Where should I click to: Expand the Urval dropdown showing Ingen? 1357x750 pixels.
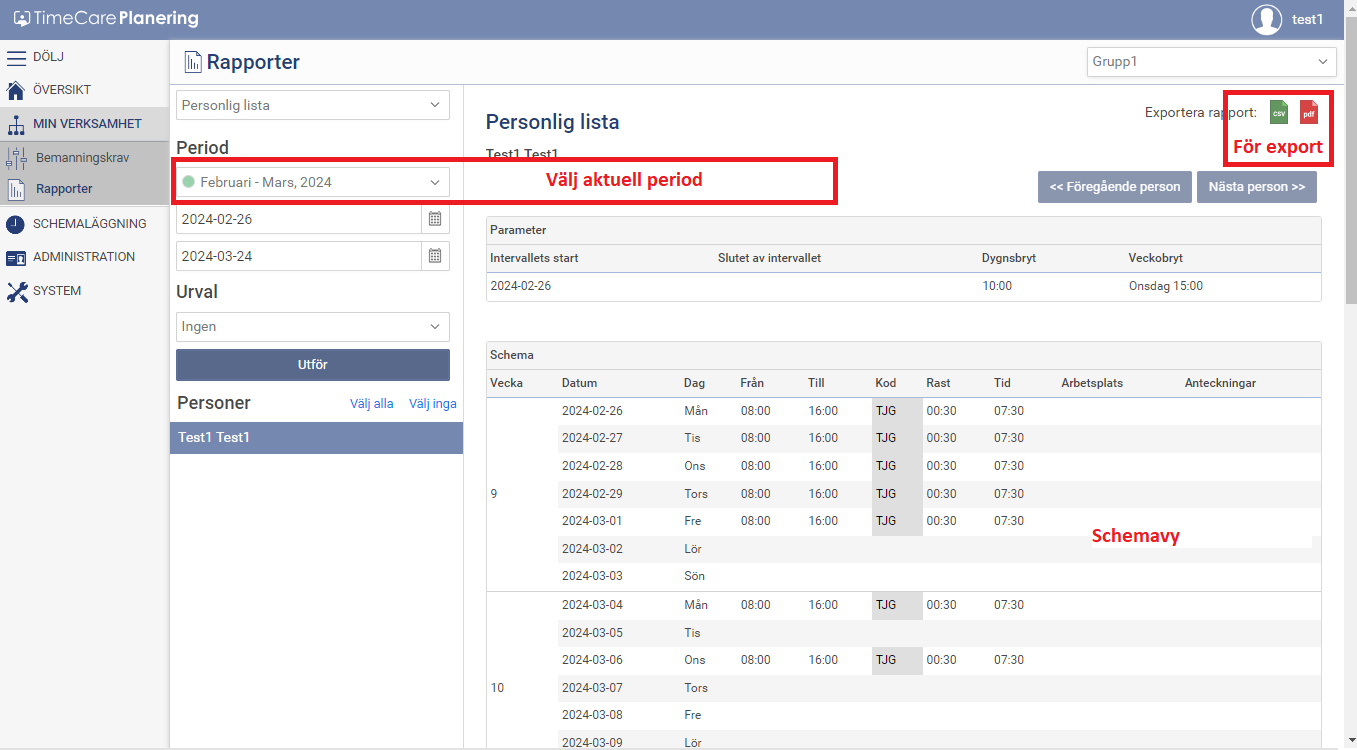pyautogui.click(x=312, y=327)
